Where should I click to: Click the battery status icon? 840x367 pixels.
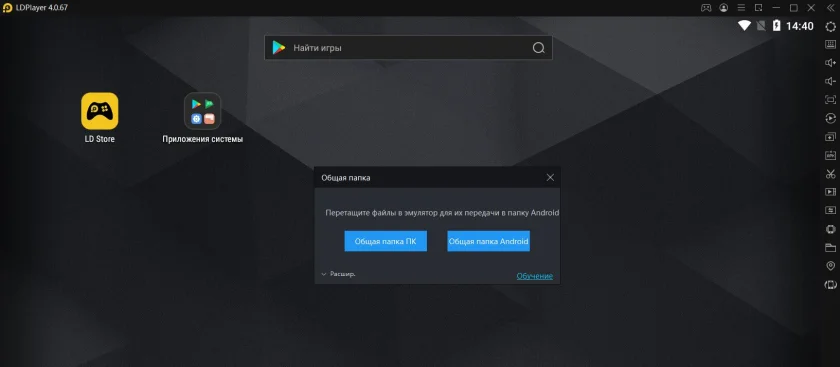(x=776, y=26)
